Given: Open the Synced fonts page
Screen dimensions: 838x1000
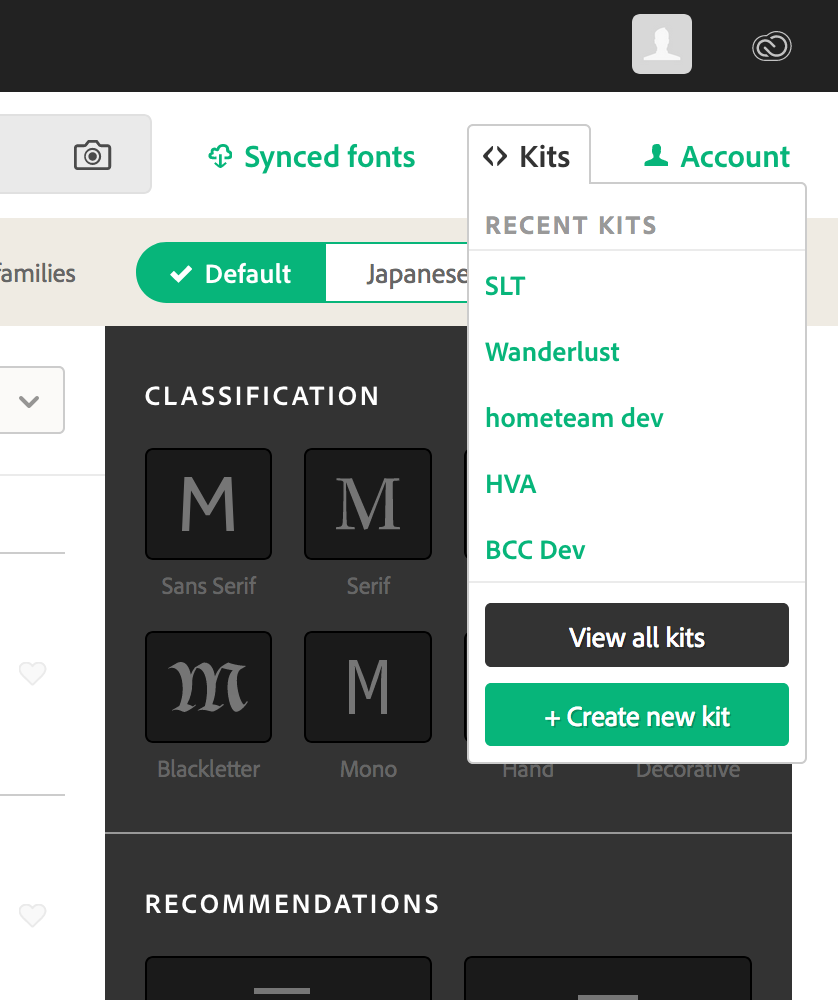Looking at the screenshot, I should [x=311, y=157].
